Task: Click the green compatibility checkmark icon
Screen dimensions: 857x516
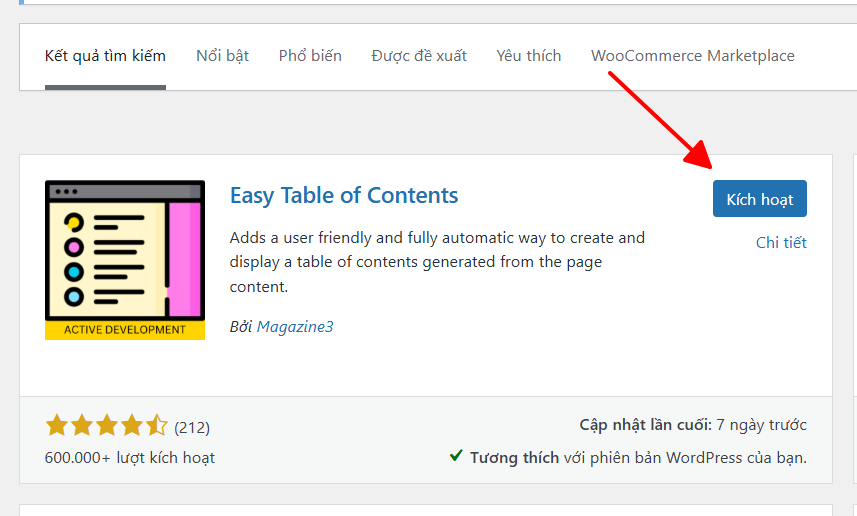Action: pos(456,455)
